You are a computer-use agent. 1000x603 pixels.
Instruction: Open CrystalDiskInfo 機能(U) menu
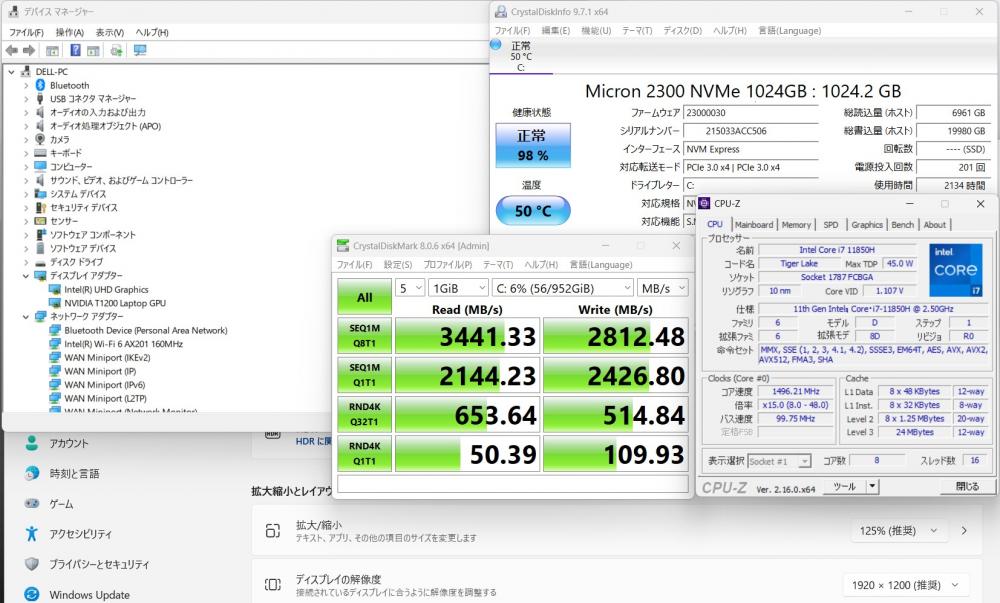click(x=596, y=31)
